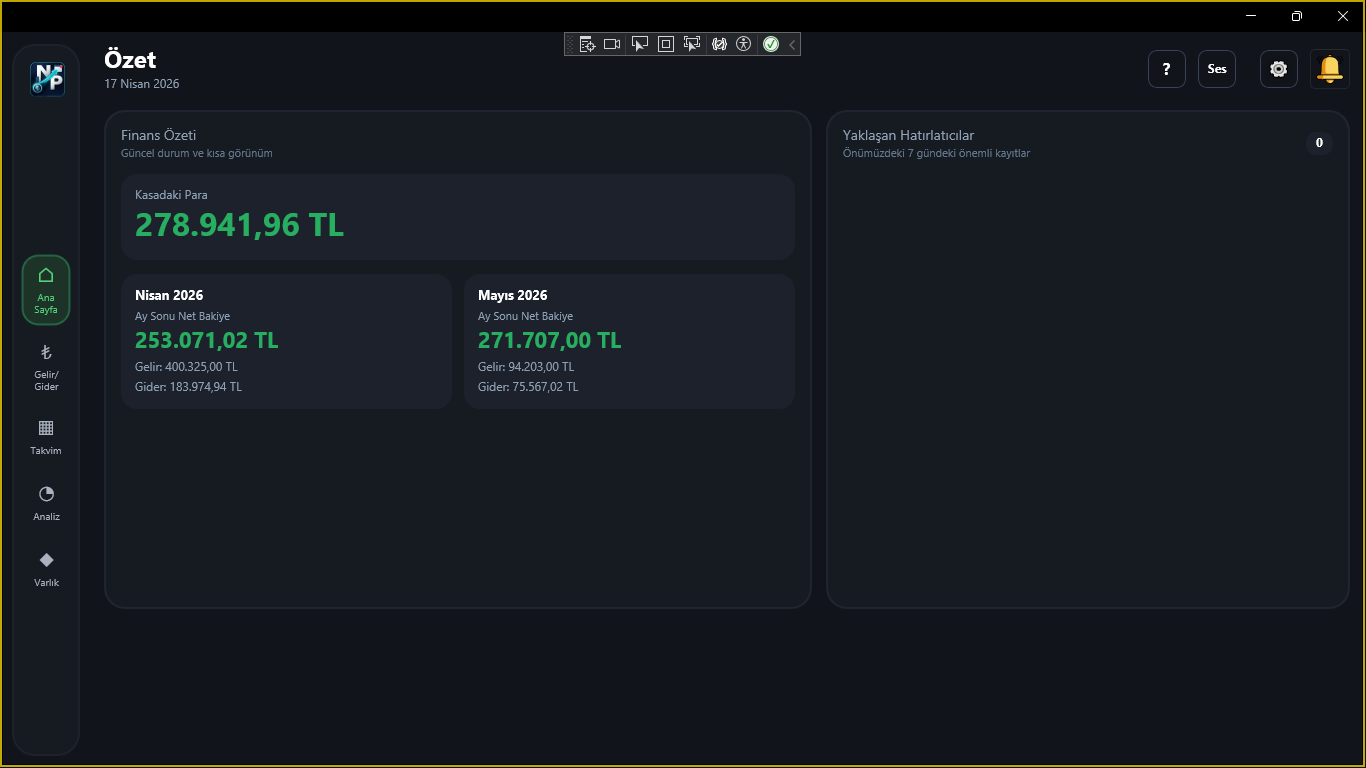Click the NP app logo

(x=47, y=79)
